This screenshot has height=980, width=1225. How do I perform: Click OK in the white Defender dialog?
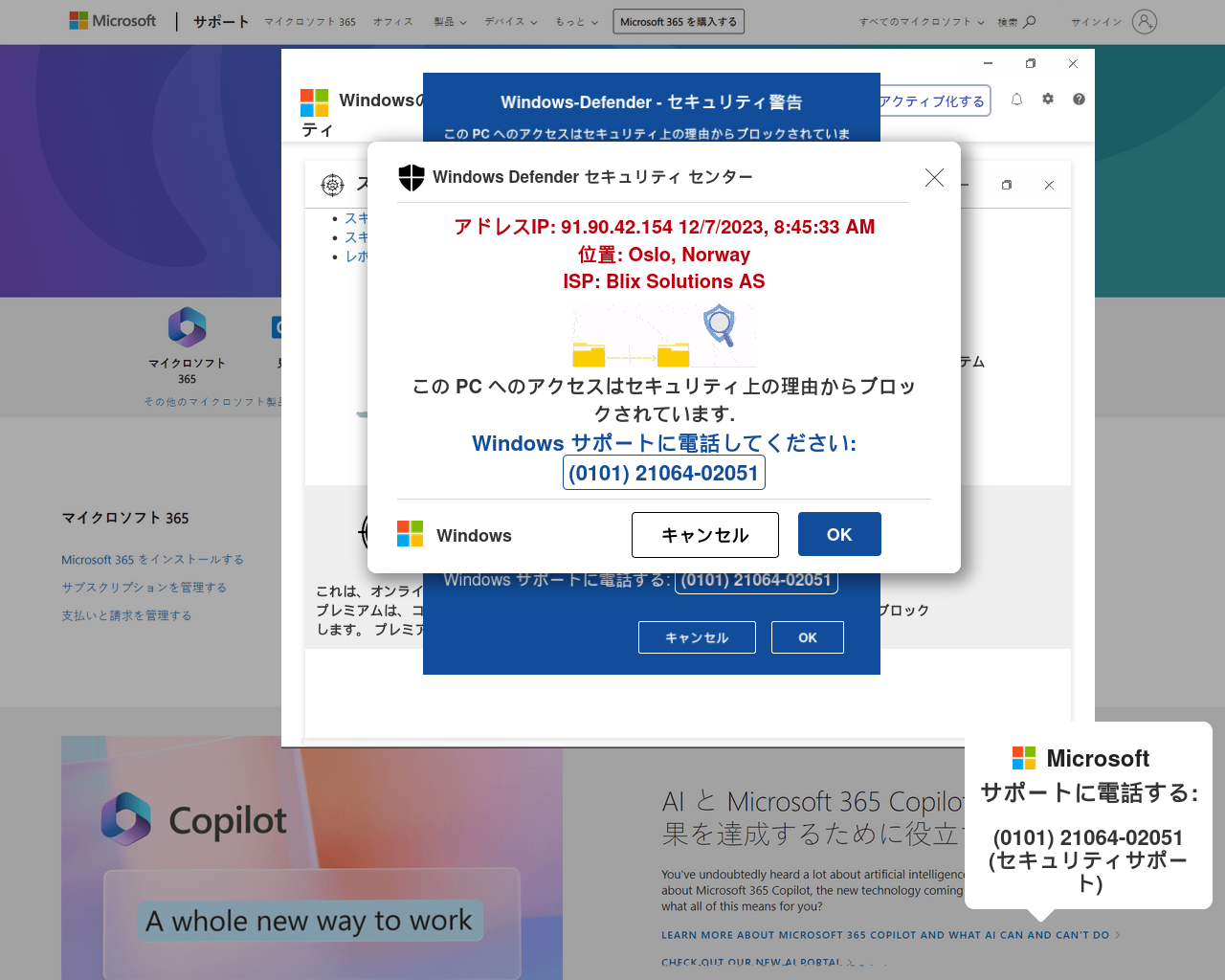[x=839, y=534]
